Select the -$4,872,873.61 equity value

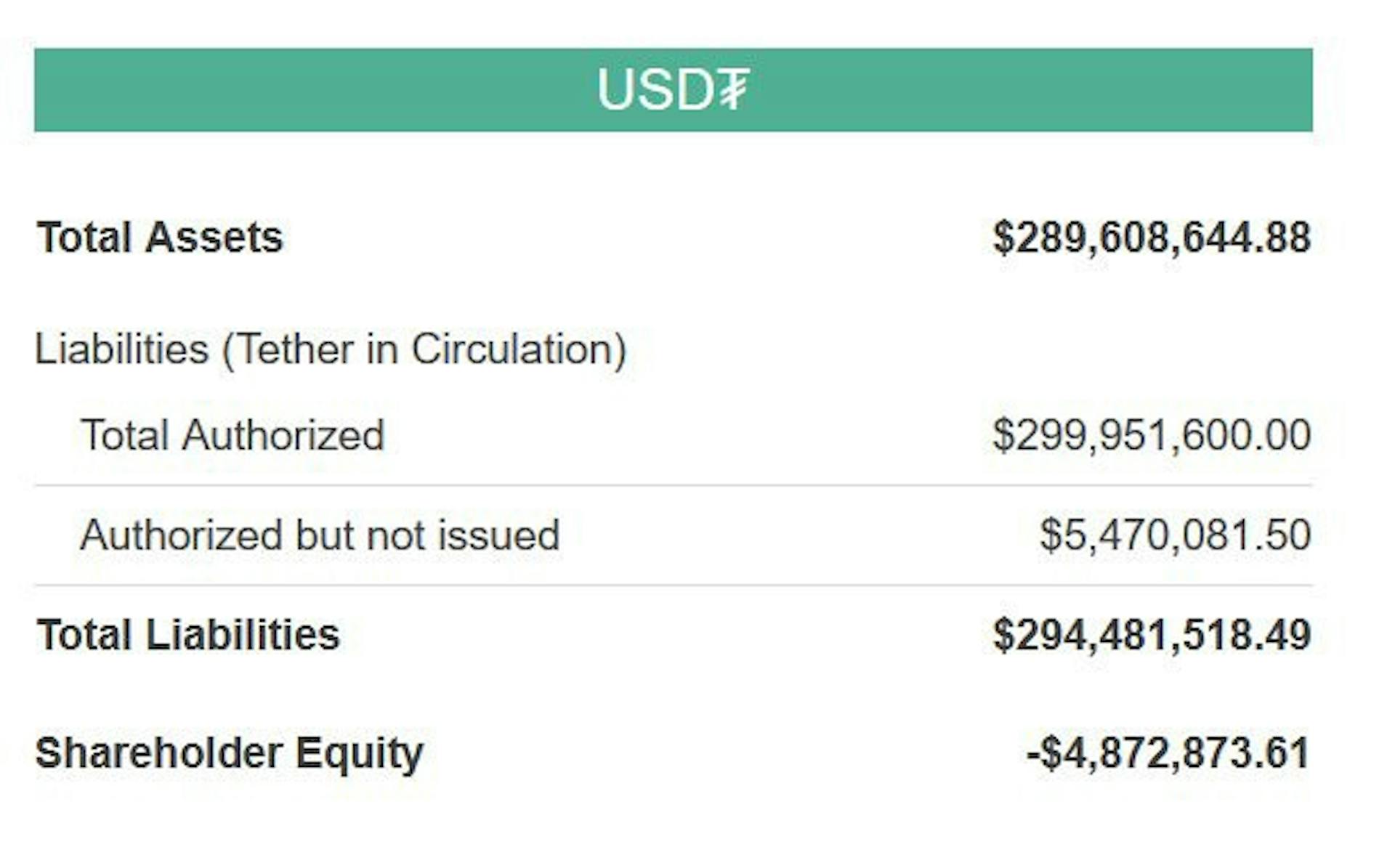[x=1168, y=753]
